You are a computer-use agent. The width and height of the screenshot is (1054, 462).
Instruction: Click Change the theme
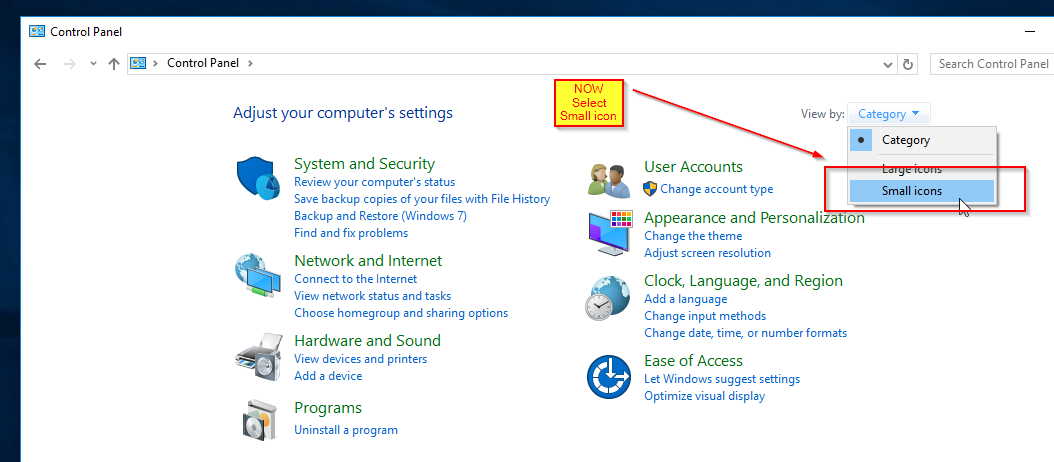[x=693, y=236]
